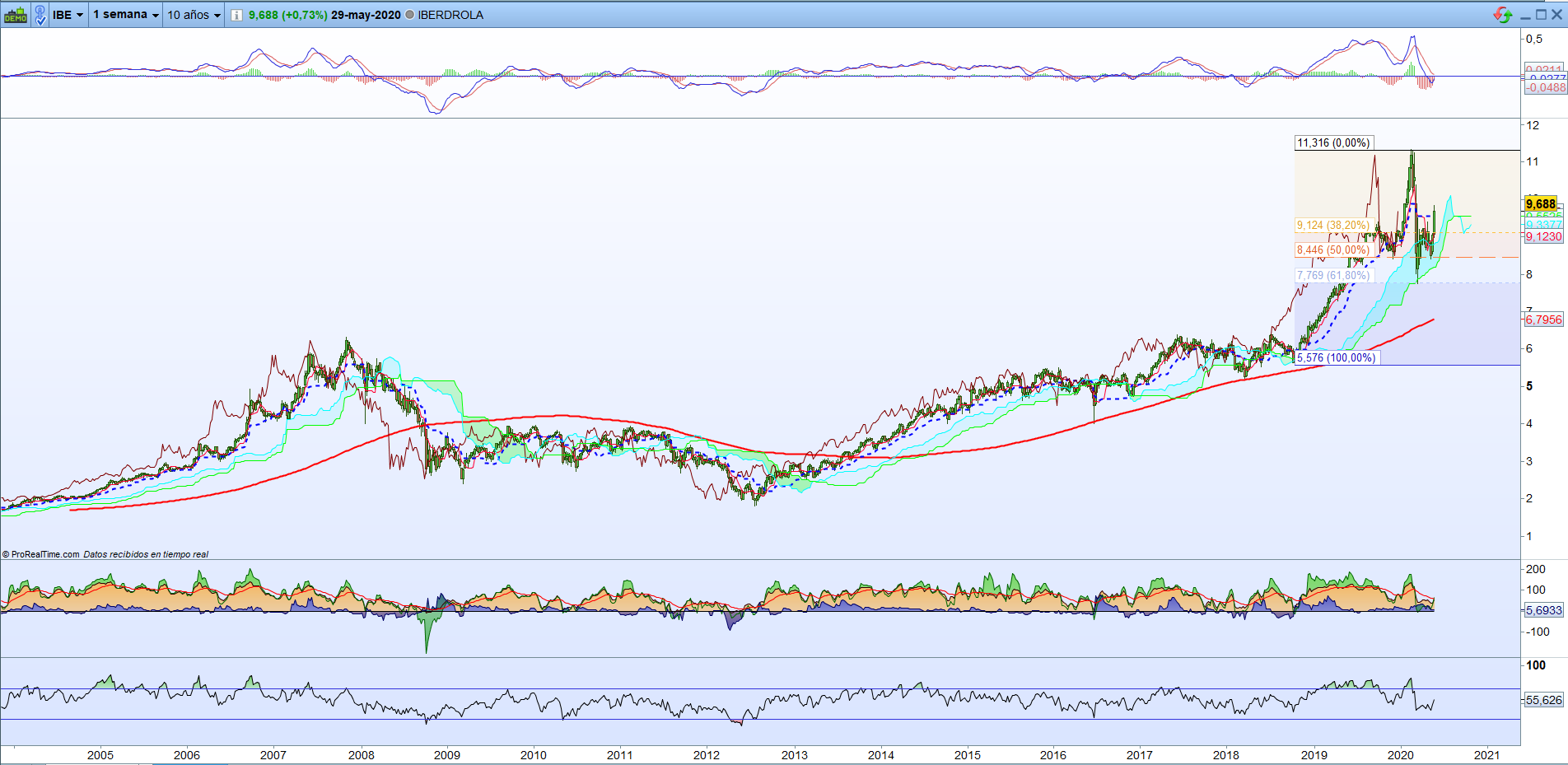Viewport: 1568px width, 765px height.
Task: Click the yellow current price tag 9,688
Action: coord(1540,203)
